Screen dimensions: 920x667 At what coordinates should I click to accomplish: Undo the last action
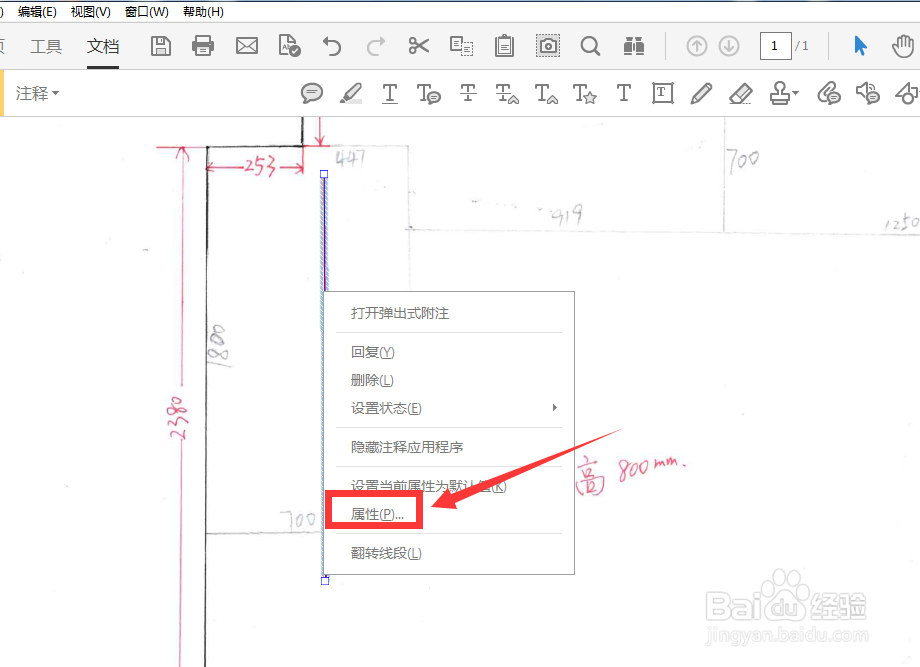332,46
